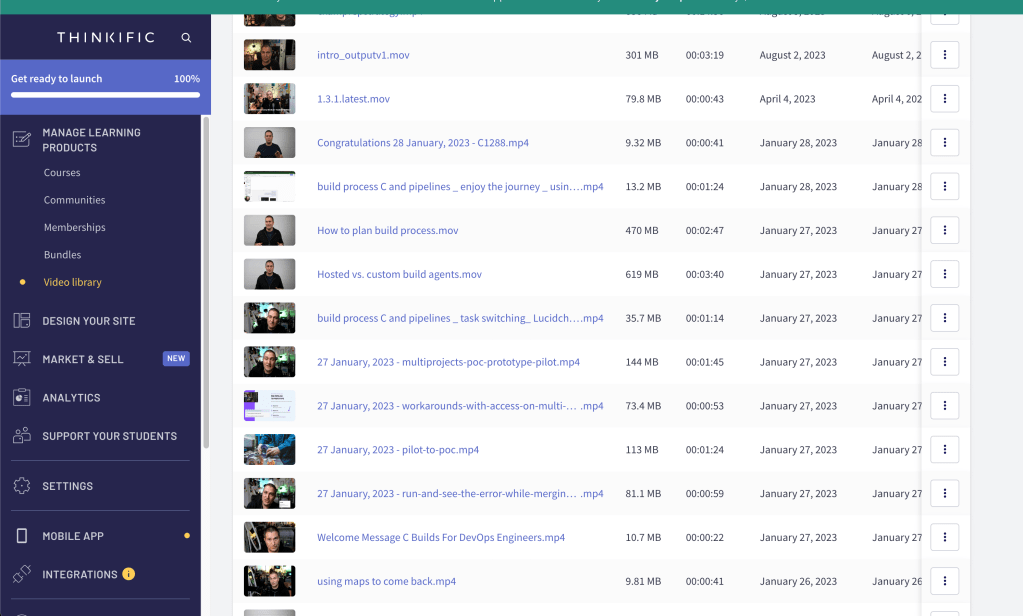This screenshot has height=616, width=1023.
Task: Expand the Mobile App section
Action: point(73,536)
